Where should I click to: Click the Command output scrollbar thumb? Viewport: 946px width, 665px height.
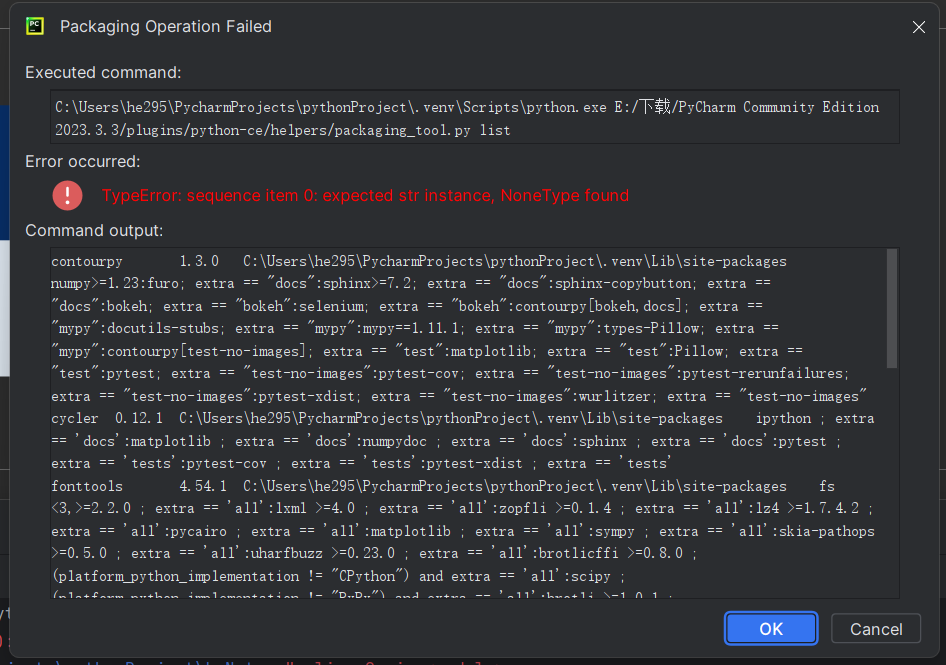click(892, 308)
